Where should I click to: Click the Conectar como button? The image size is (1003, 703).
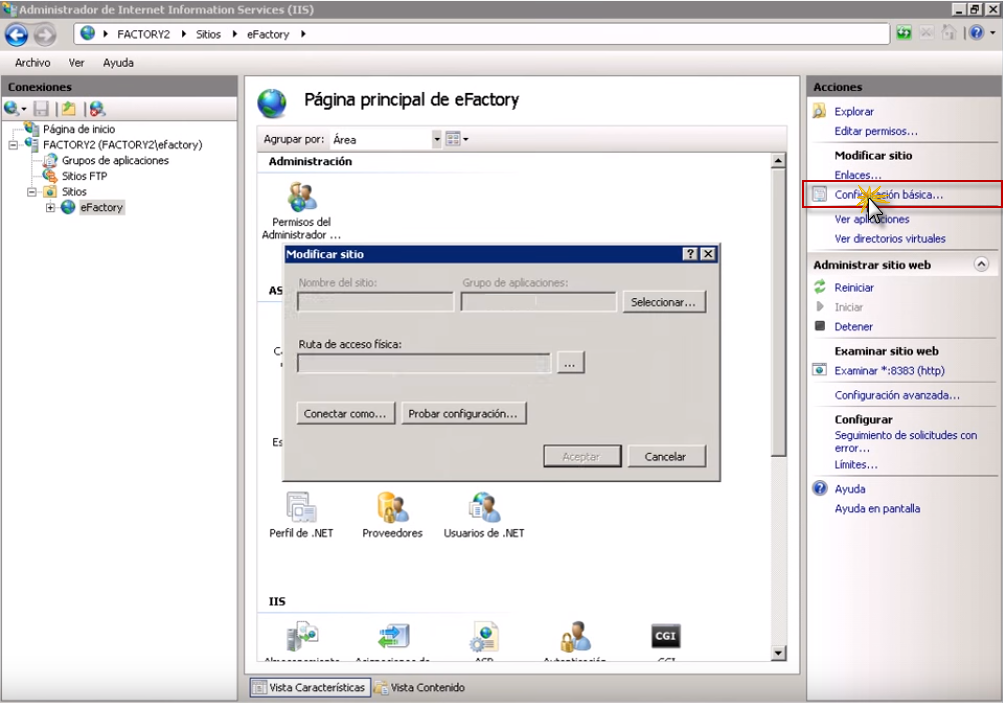click(345, 413)
